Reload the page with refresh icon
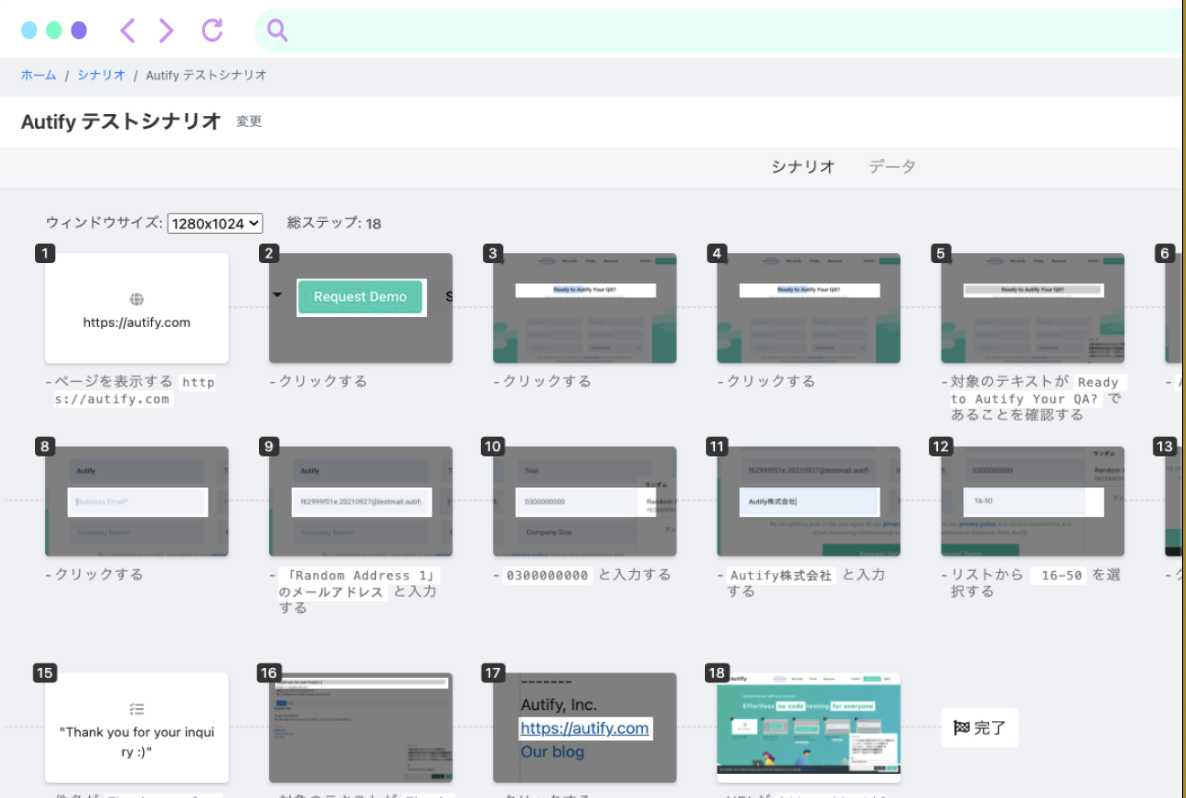The height and width of the screenshot is (798, 1186). pos(212,31)
